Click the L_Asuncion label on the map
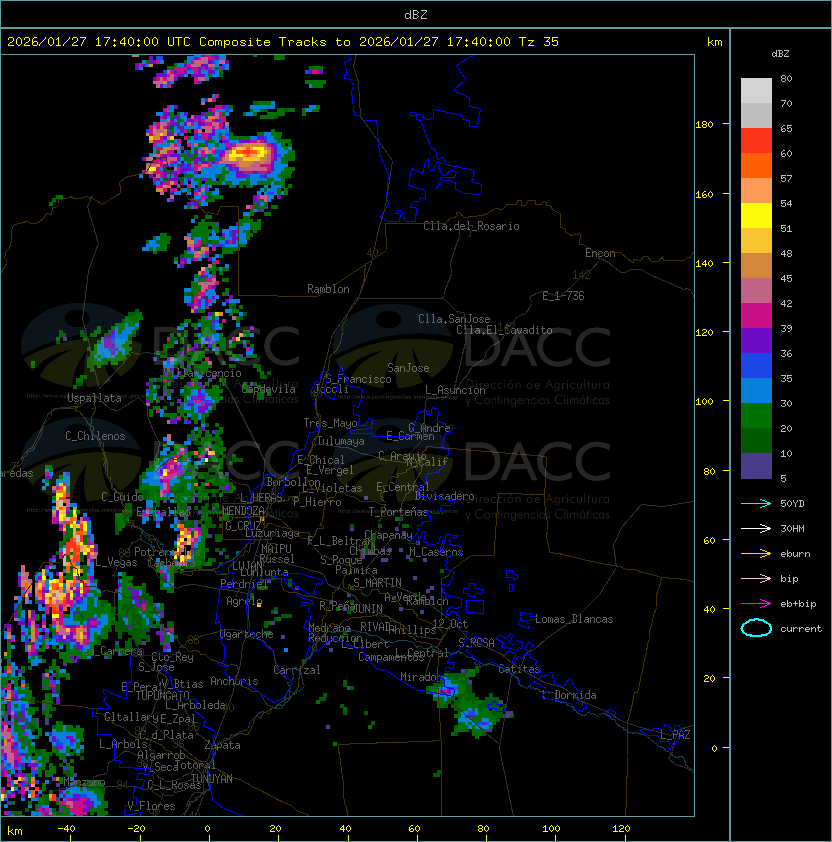832x842 pixels. pyautogui.click(x=455, y=390)
